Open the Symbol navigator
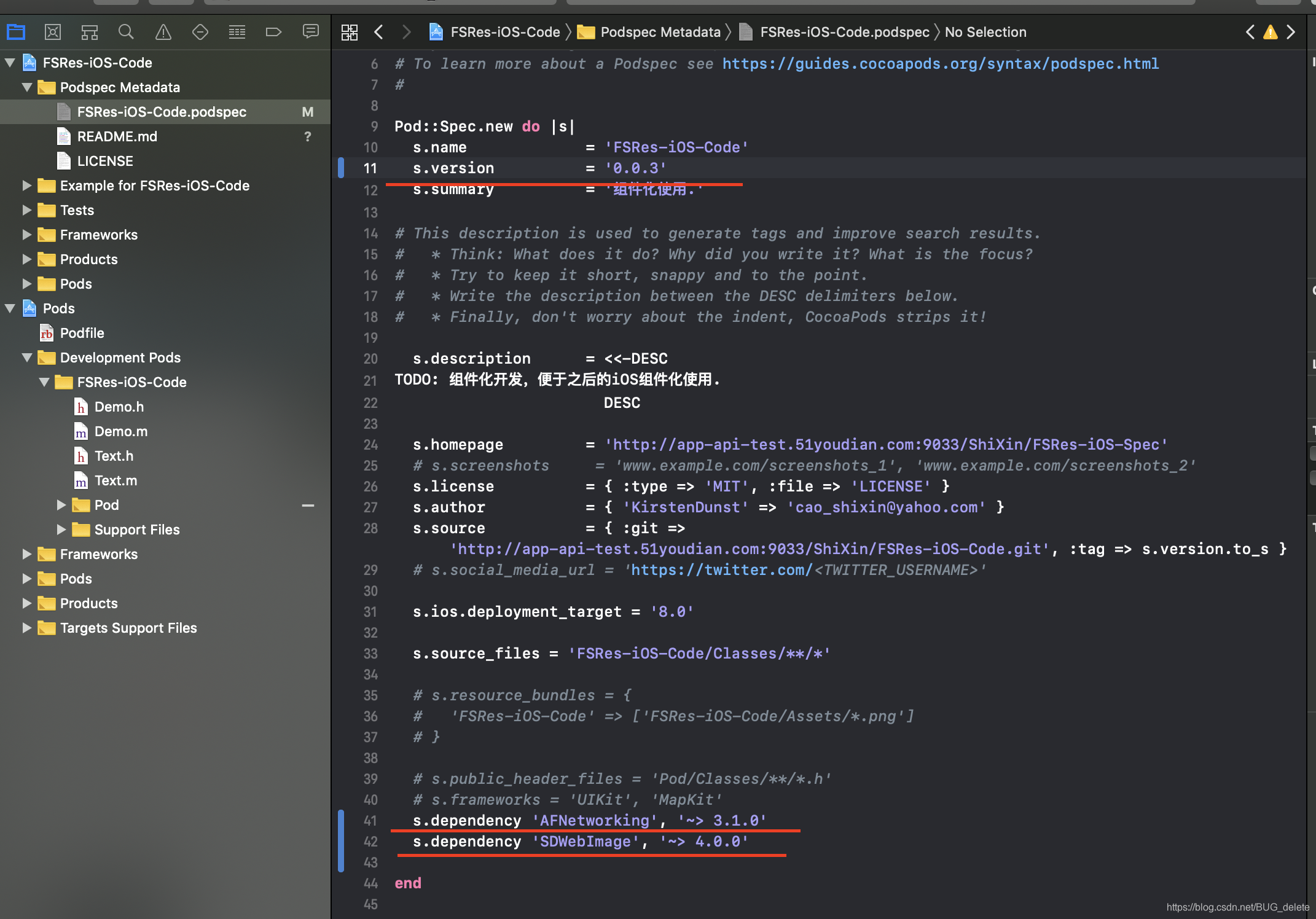The image size is (1316, 919). pyautogui.click(x=90, y=32)
